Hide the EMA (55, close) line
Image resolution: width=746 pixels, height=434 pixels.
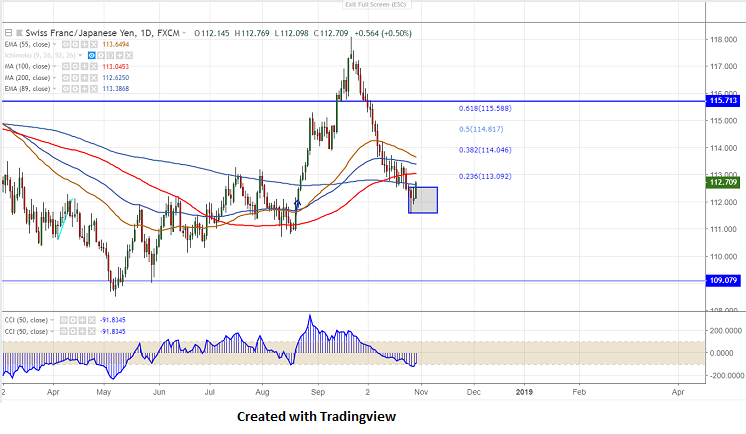[x=66, y=44]
